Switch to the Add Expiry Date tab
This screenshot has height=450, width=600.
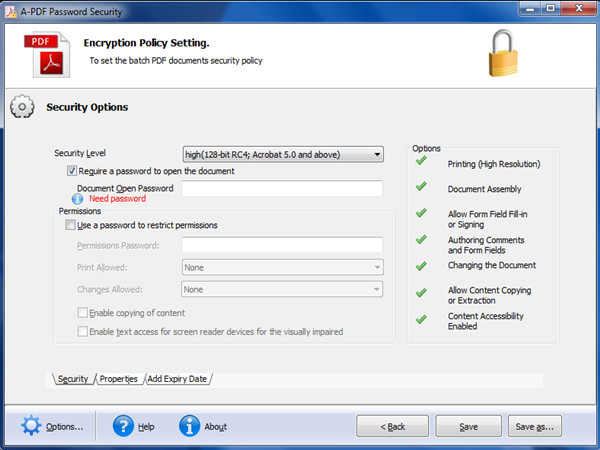click(177, 379)
